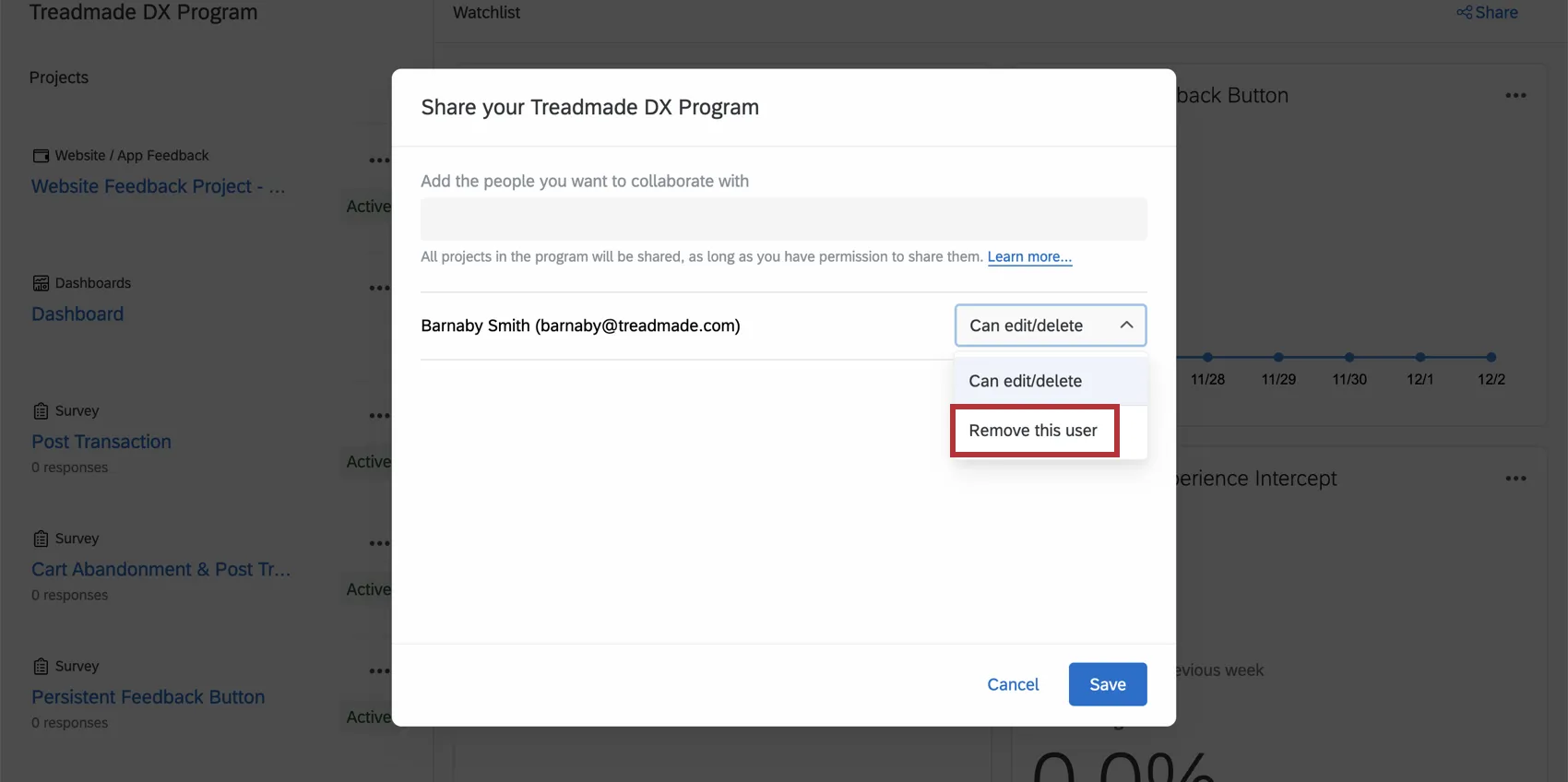The width and height of the screenshot is (1568, 782).
Task: Click the collaborator name input field
Action: point(783,219)
